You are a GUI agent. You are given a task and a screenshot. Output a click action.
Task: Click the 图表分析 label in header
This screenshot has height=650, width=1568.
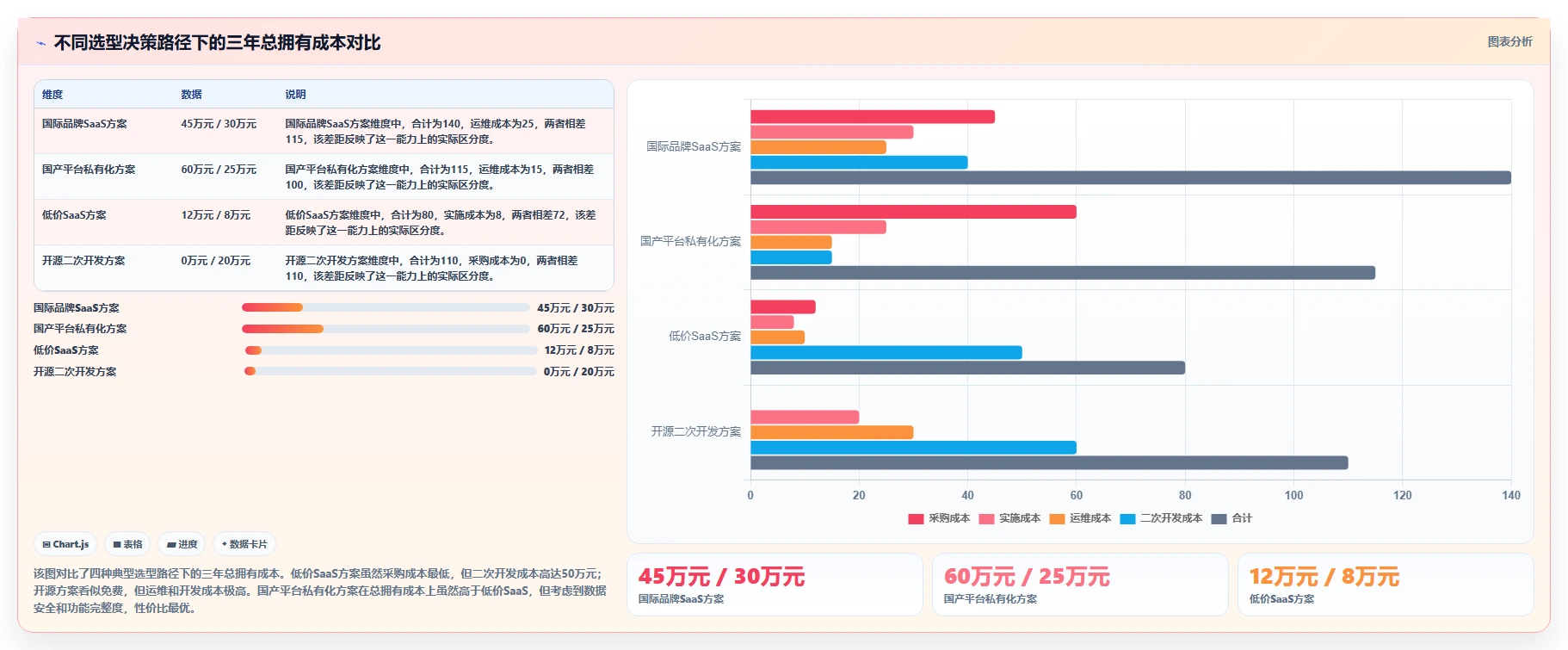1509,41
